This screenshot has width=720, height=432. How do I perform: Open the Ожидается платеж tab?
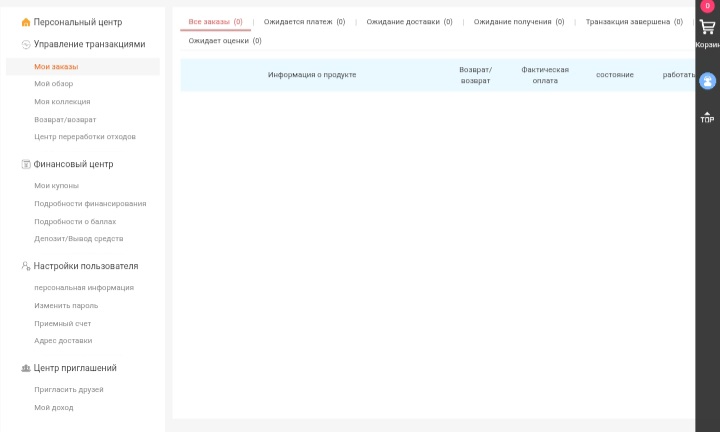tap(304, 21)
